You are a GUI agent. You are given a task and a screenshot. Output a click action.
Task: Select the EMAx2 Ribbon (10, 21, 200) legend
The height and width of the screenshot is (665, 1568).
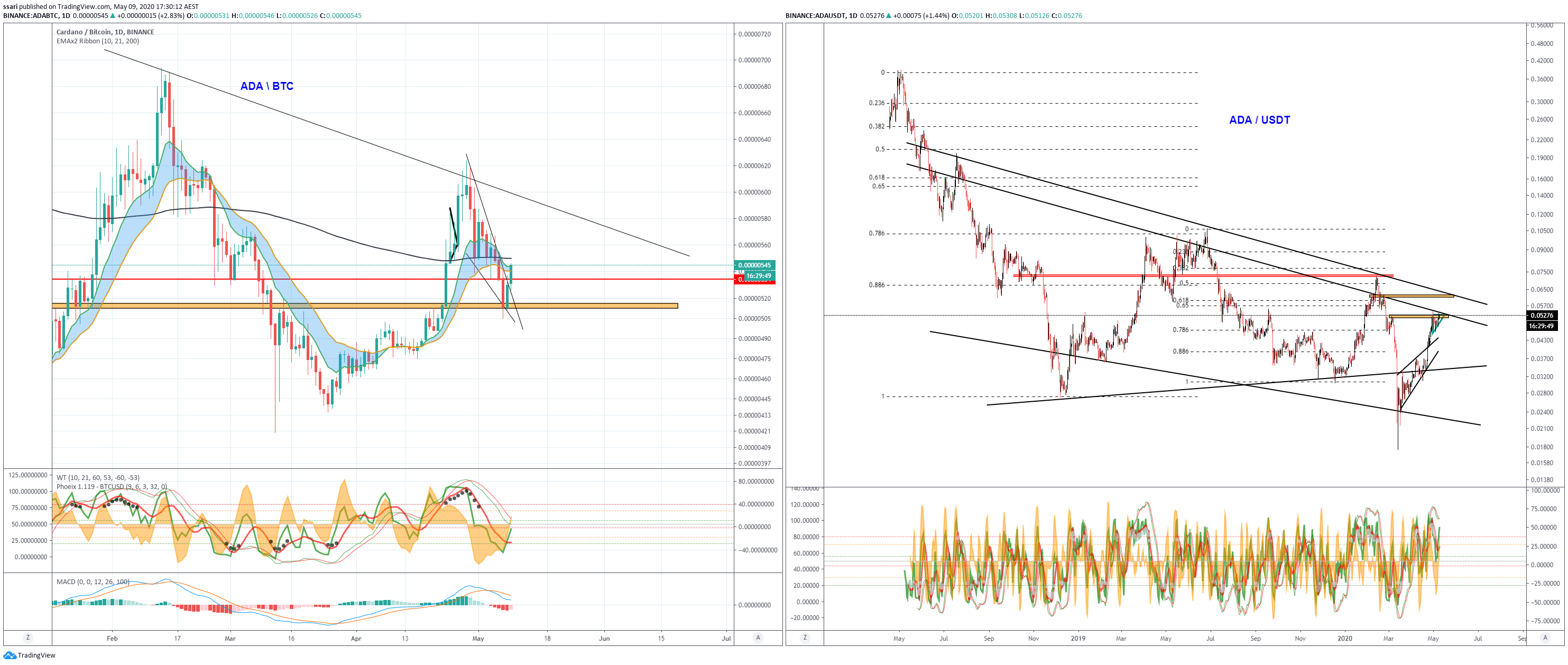click(97, 41)
